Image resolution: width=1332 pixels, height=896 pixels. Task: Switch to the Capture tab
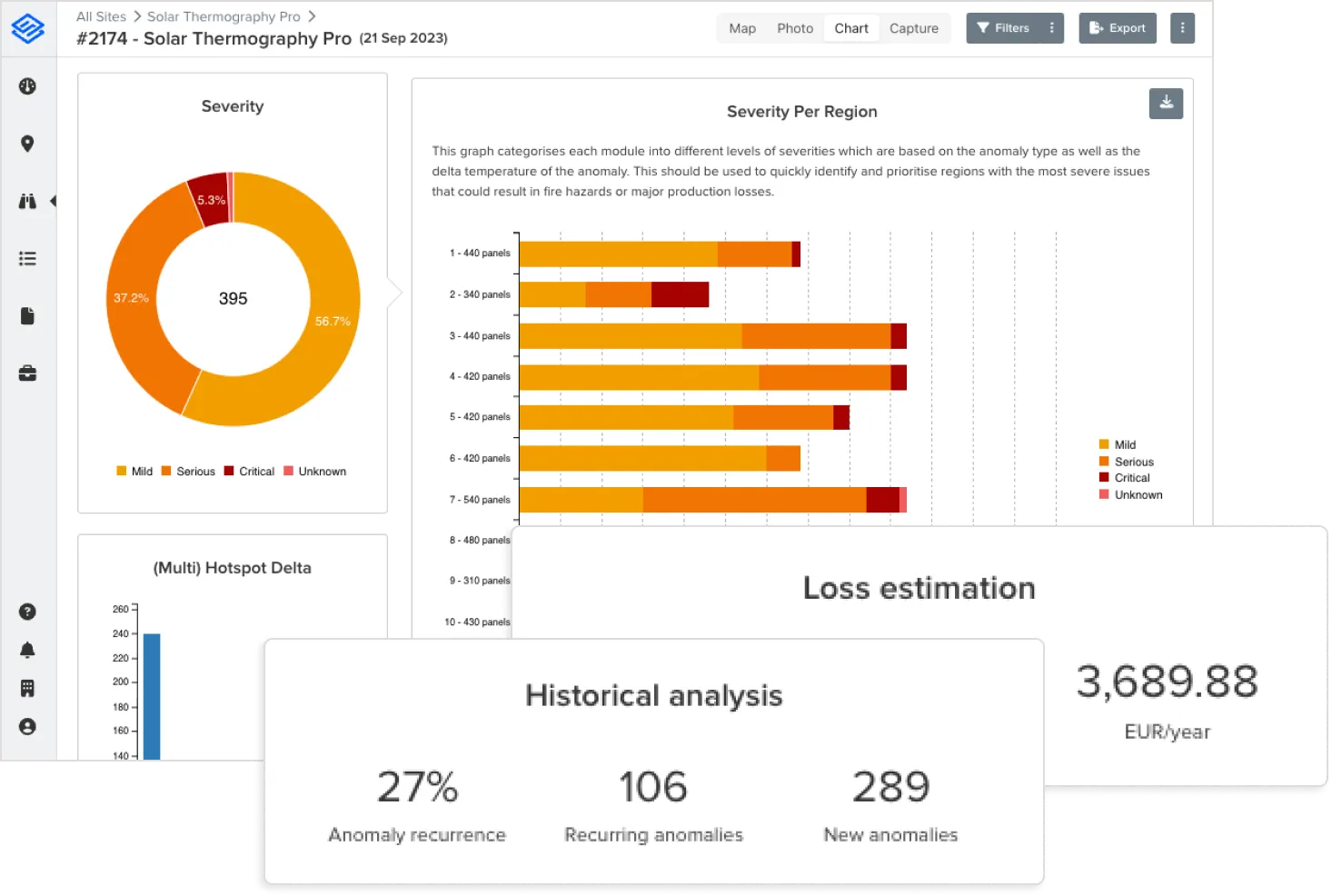coord(914,28)
